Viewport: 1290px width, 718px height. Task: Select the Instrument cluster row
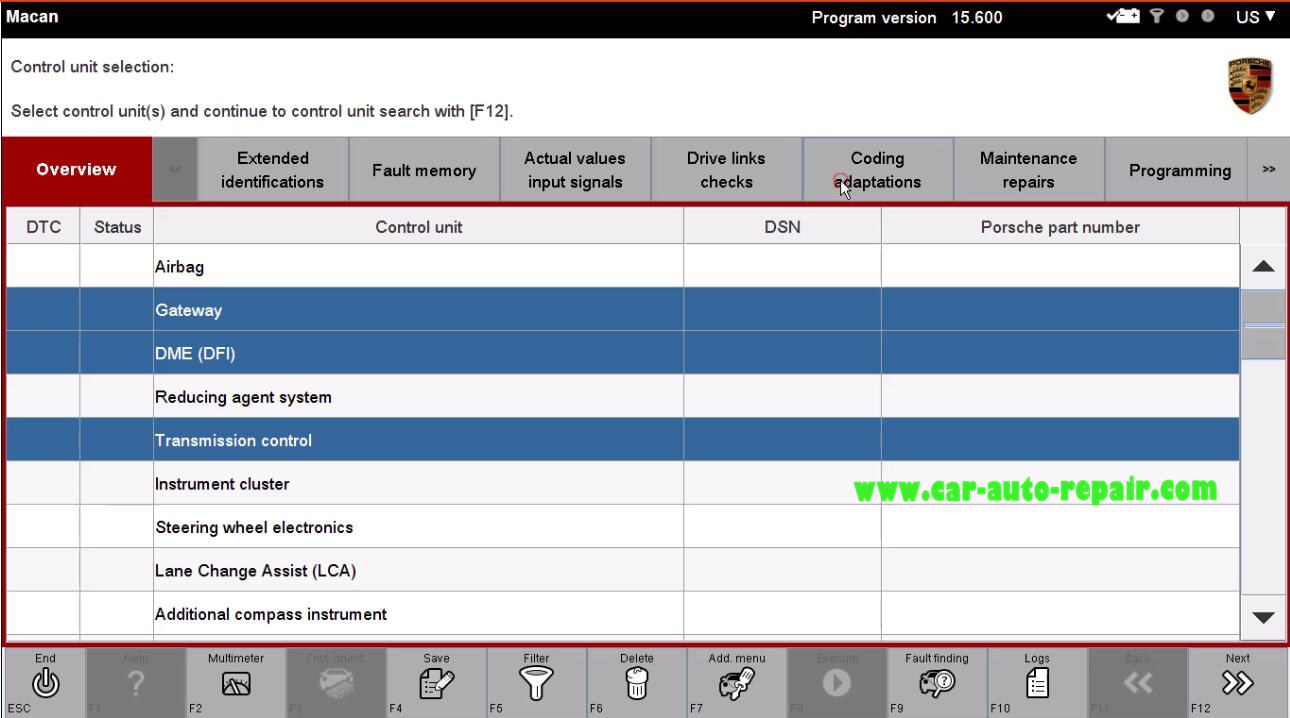[418, 484]
